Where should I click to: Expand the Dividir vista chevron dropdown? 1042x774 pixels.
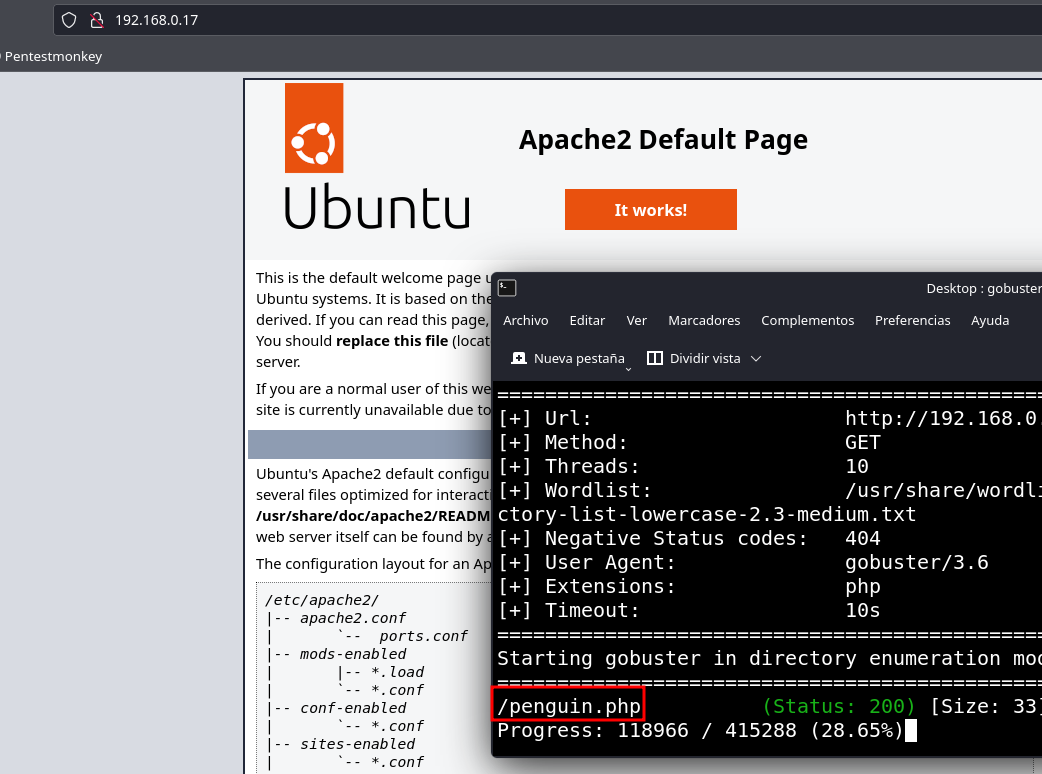coord(756,359)
